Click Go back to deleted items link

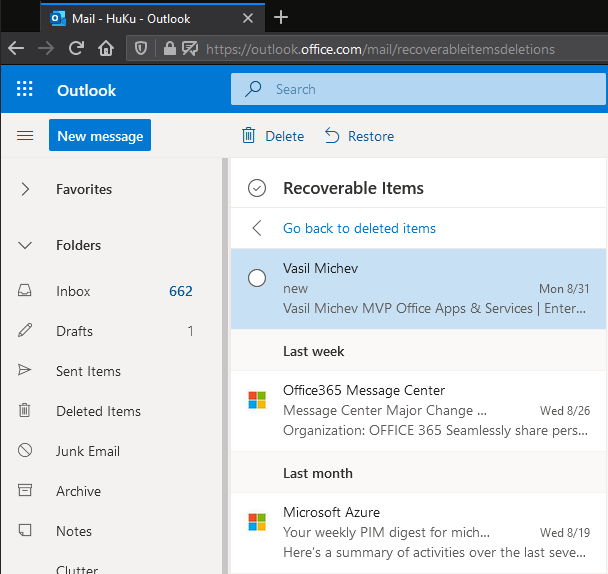point(359,228)
